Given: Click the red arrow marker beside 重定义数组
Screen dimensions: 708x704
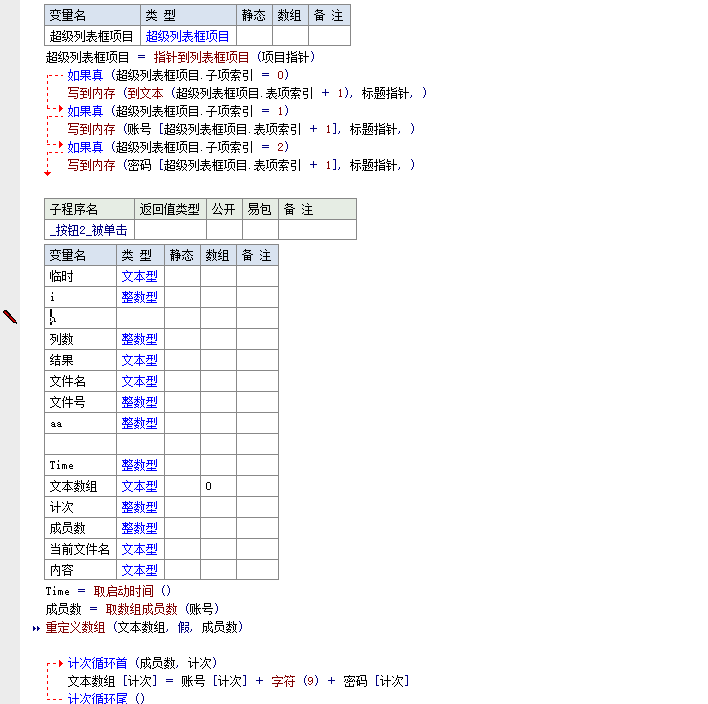Looking at the screenshot, I should (x=37, y=628).
